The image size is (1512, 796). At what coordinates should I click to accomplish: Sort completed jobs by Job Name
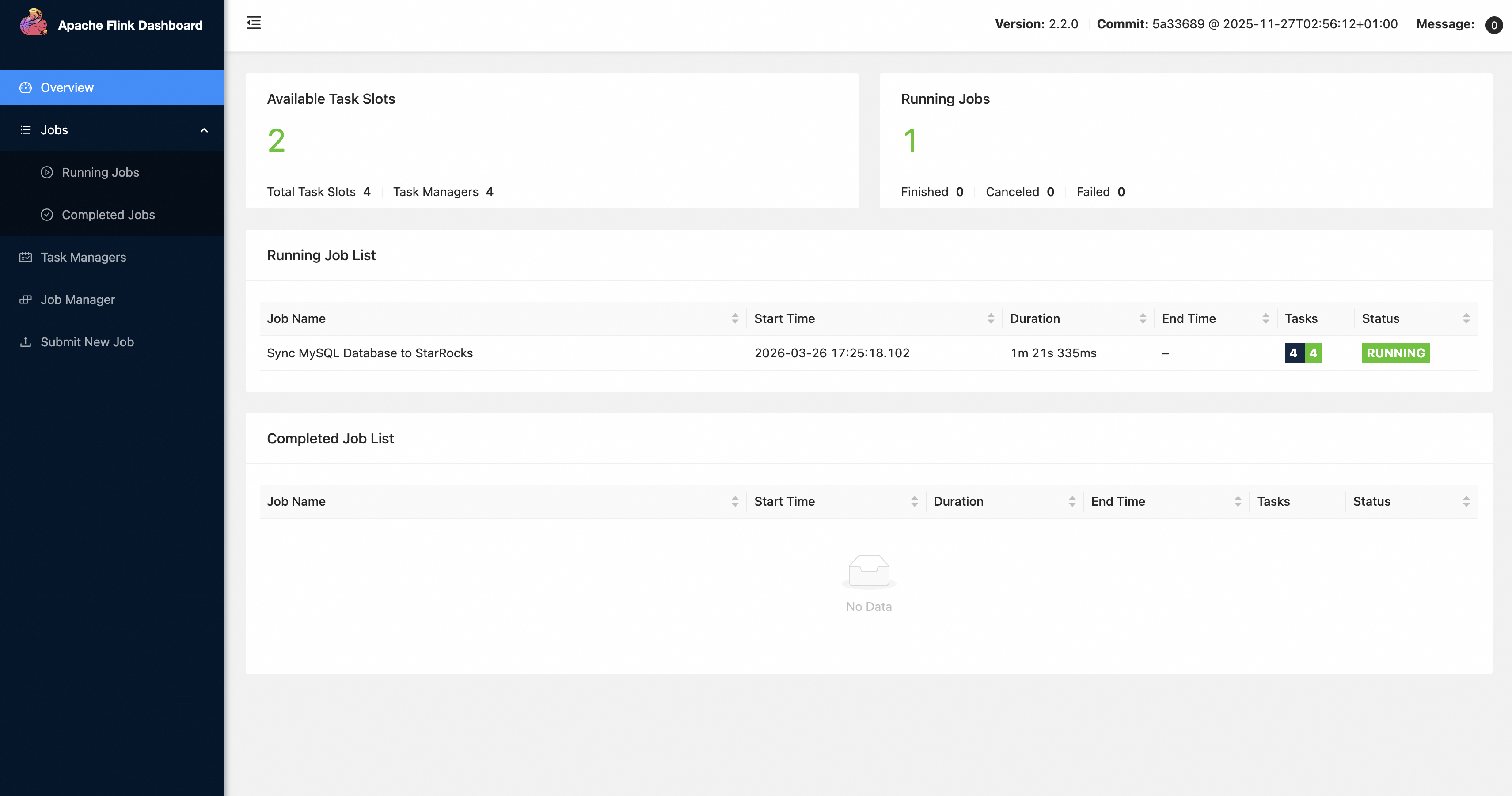tap(735, 501)
